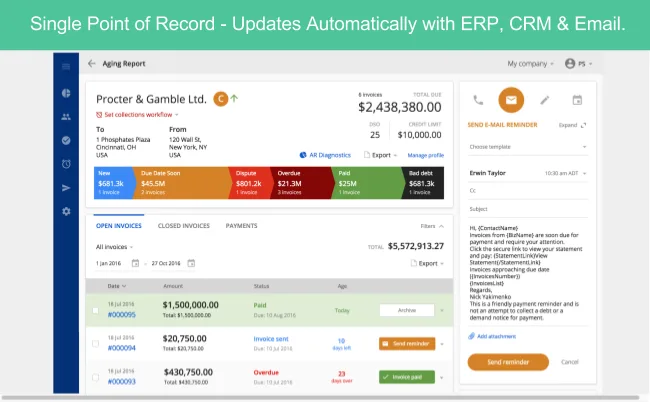Click the email message body text area
The image size is (650, 402).
pos(526,273)
